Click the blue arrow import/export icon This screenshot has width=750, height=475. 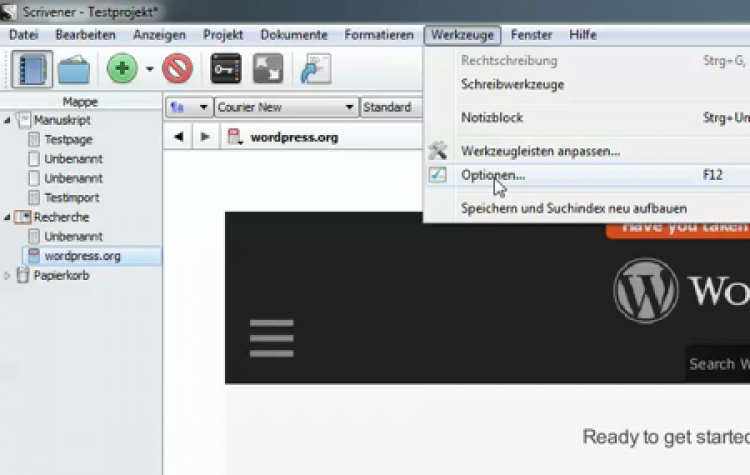(x=316, y=69)
